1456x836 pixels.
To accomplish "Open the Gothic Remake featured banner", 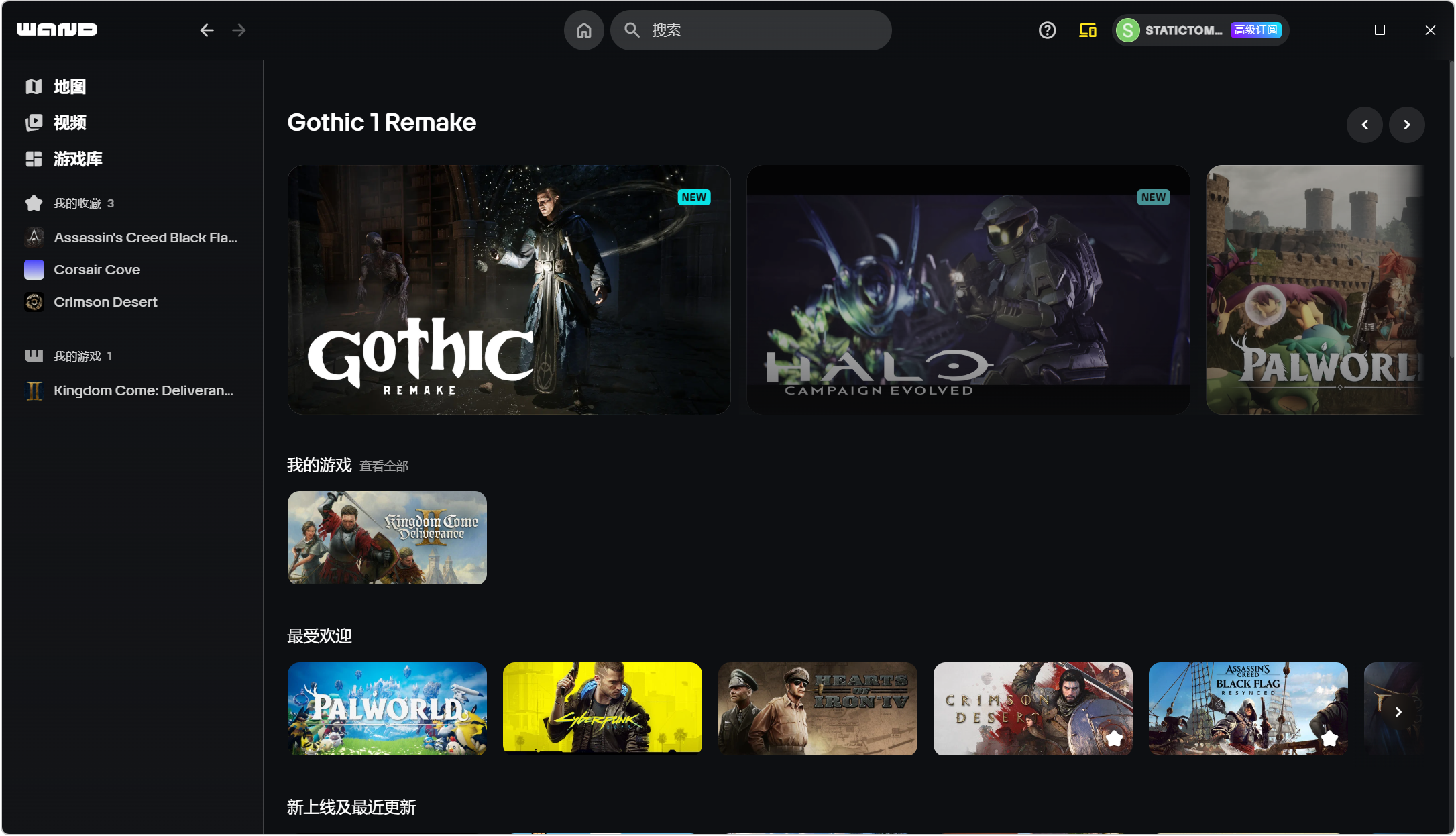I will (x=509, y=290).
